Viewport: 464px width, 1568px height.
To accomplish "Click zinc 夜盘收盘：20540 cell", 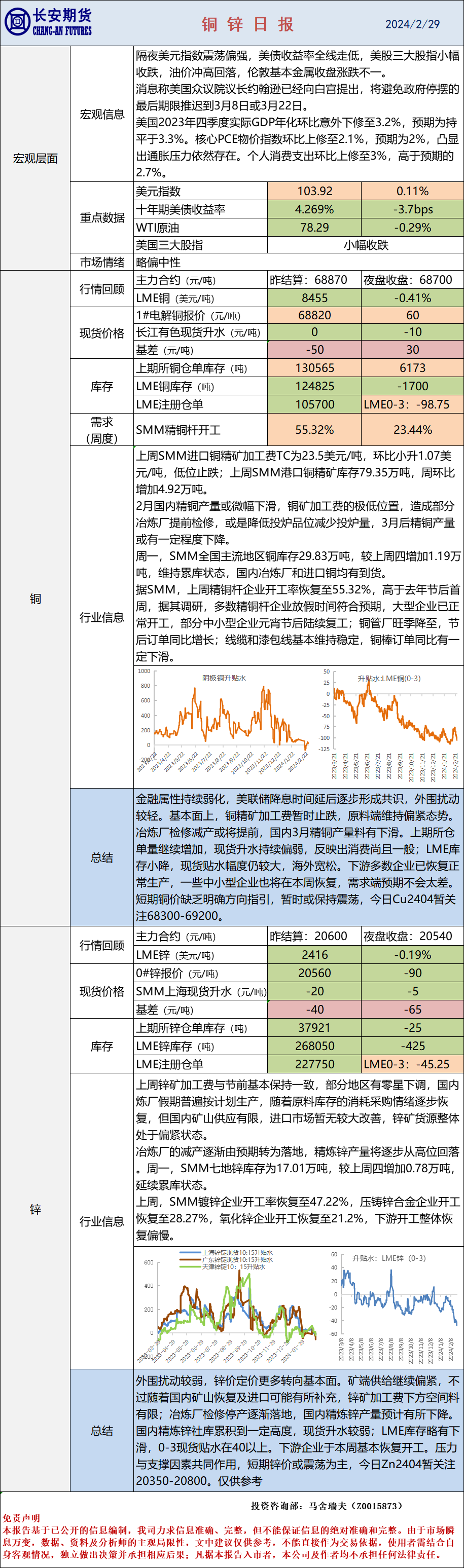I will tap(412, 936).
